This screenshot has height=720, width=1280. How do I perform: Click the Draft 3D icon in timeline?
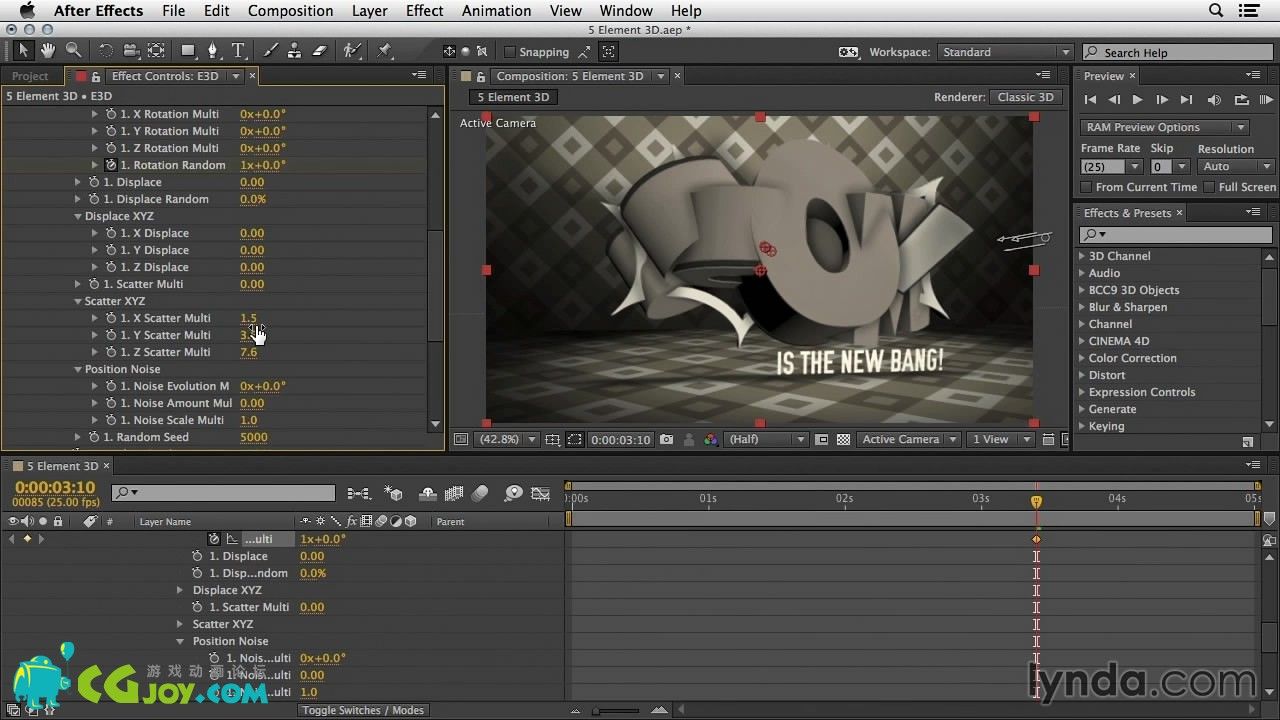pos(394,493)
